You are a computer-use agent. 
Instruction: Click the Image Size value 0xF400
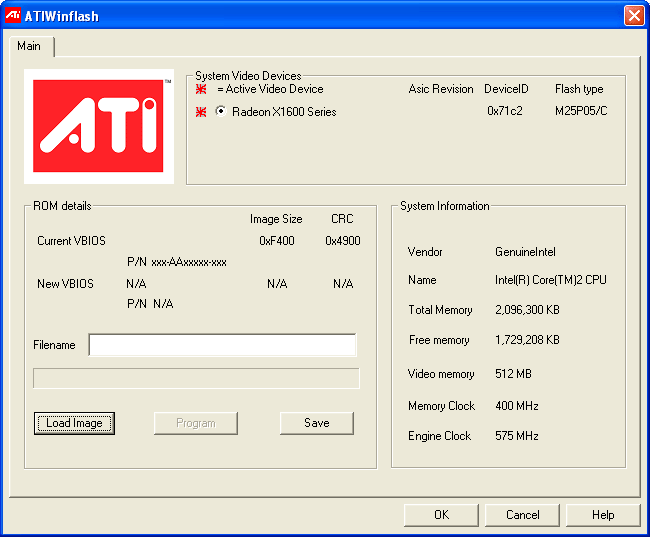coord(277,241)
